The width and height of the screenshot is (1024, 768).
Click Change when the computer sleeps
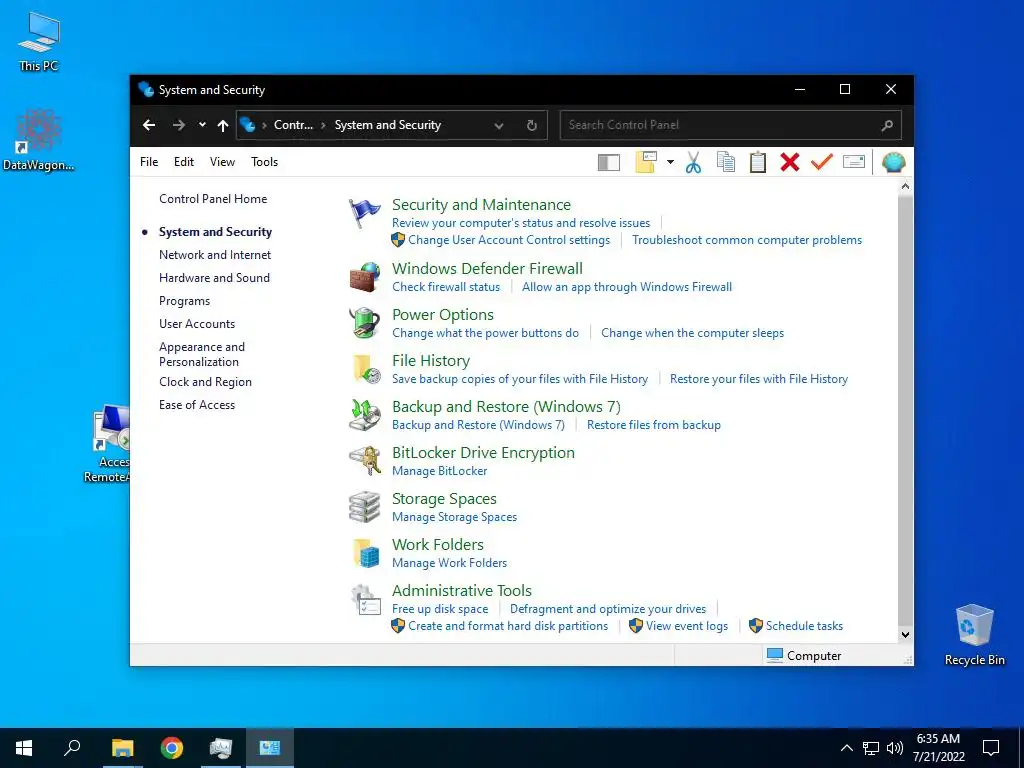coord(692,333)
